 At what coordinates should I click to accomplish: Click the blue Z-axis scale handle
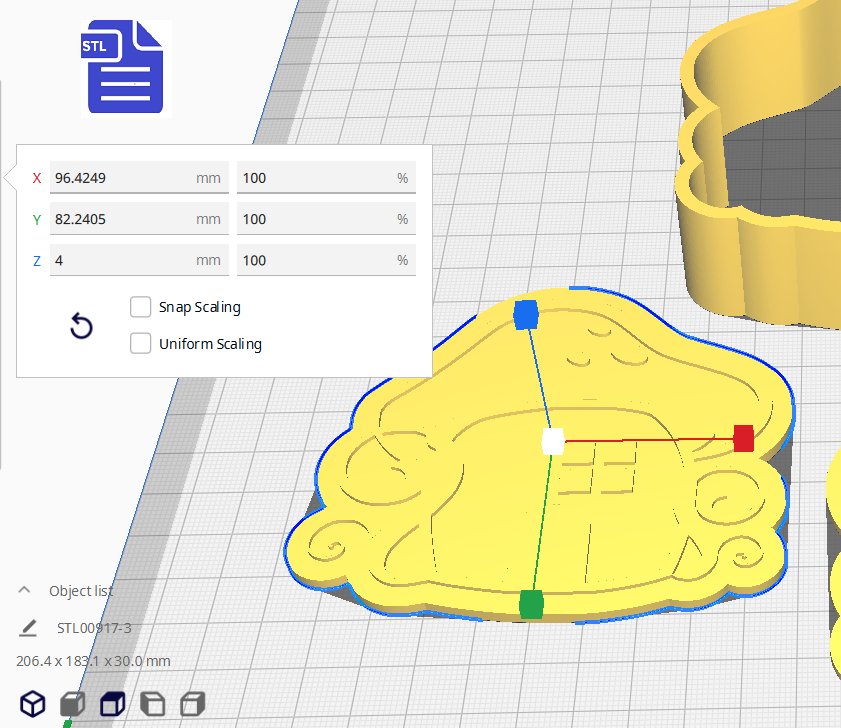526,315
